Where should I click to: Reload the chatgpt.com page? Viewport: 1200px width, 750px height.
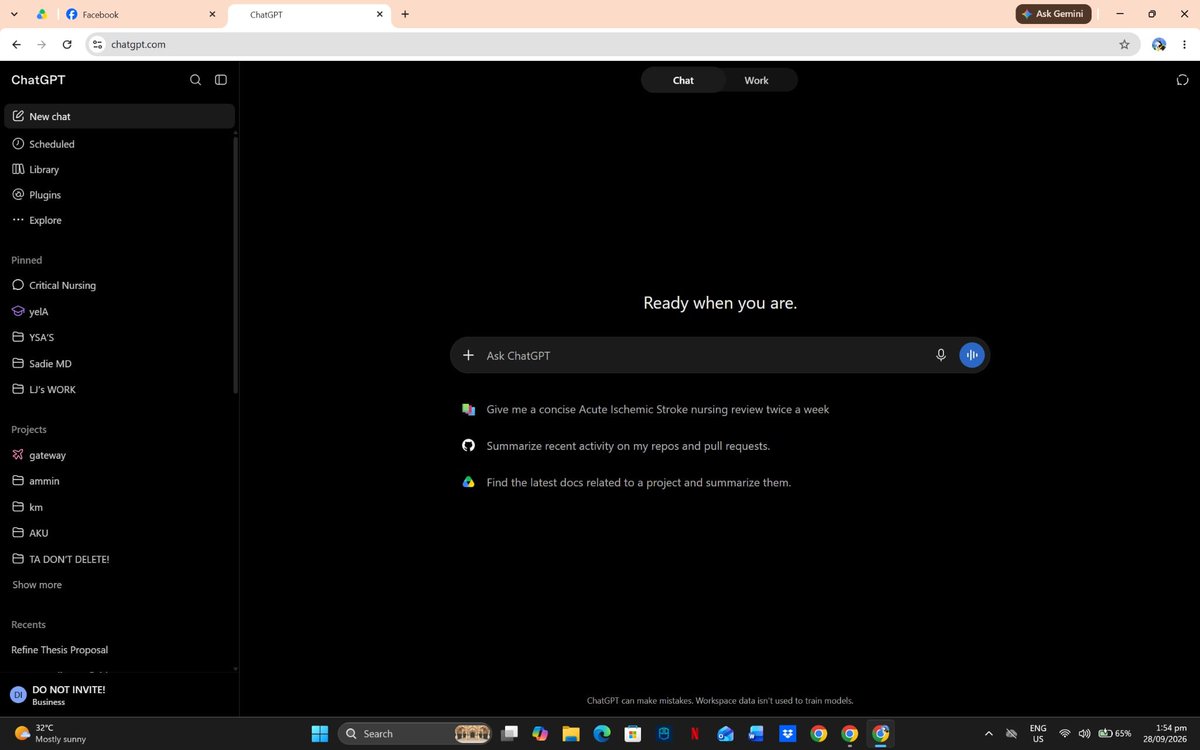click(x=67, y=44)
